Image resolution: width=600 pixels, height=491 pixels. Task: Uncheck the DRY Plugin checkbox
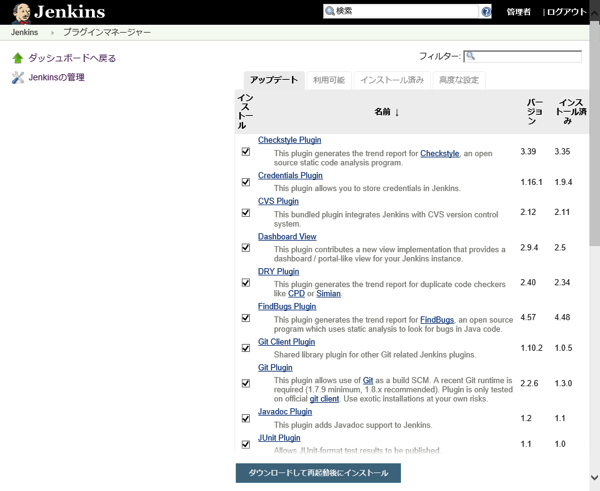point(246,283)
